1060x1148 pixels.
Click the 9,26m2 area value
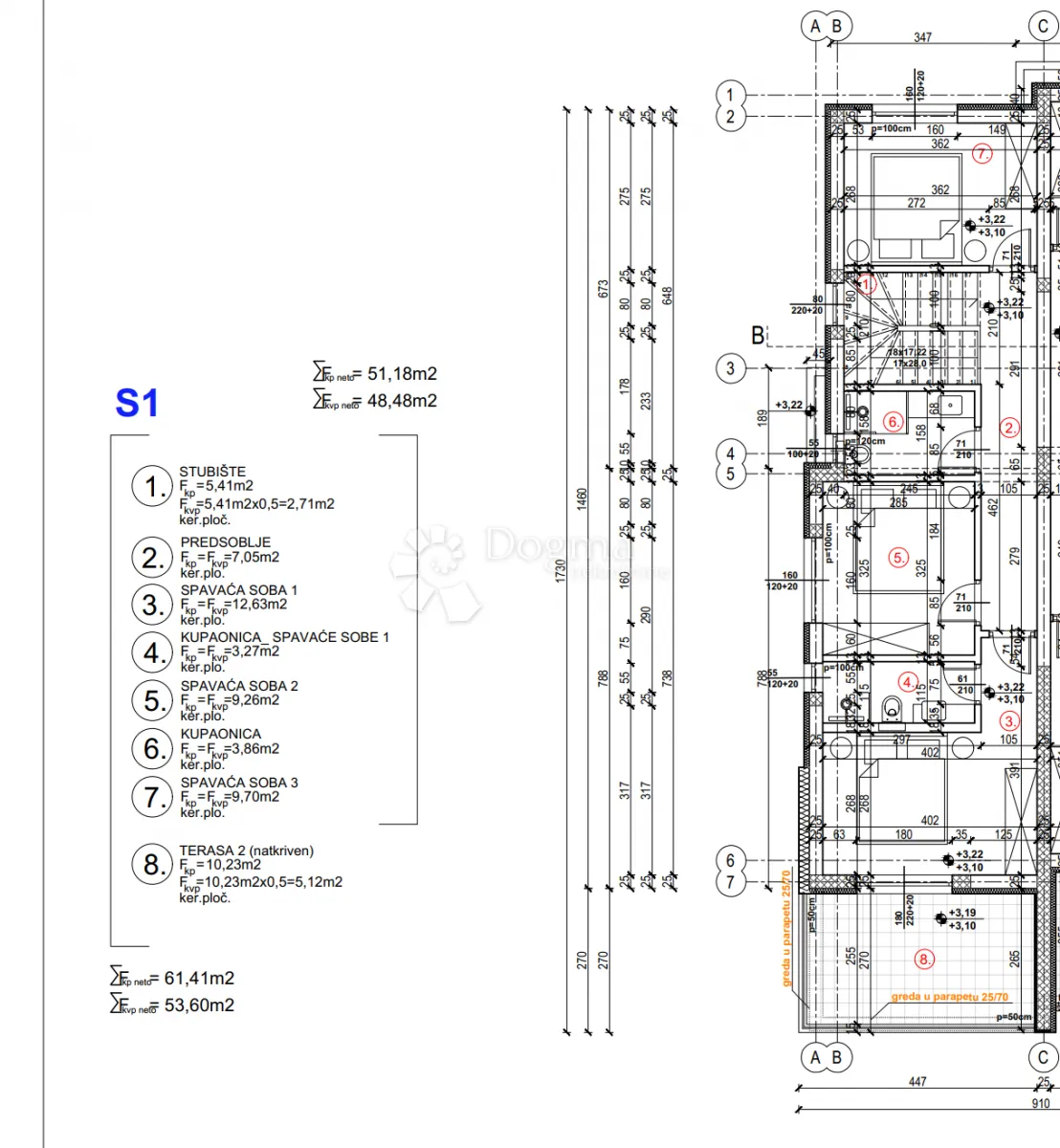pyautogui.click(x=254, y=699)
